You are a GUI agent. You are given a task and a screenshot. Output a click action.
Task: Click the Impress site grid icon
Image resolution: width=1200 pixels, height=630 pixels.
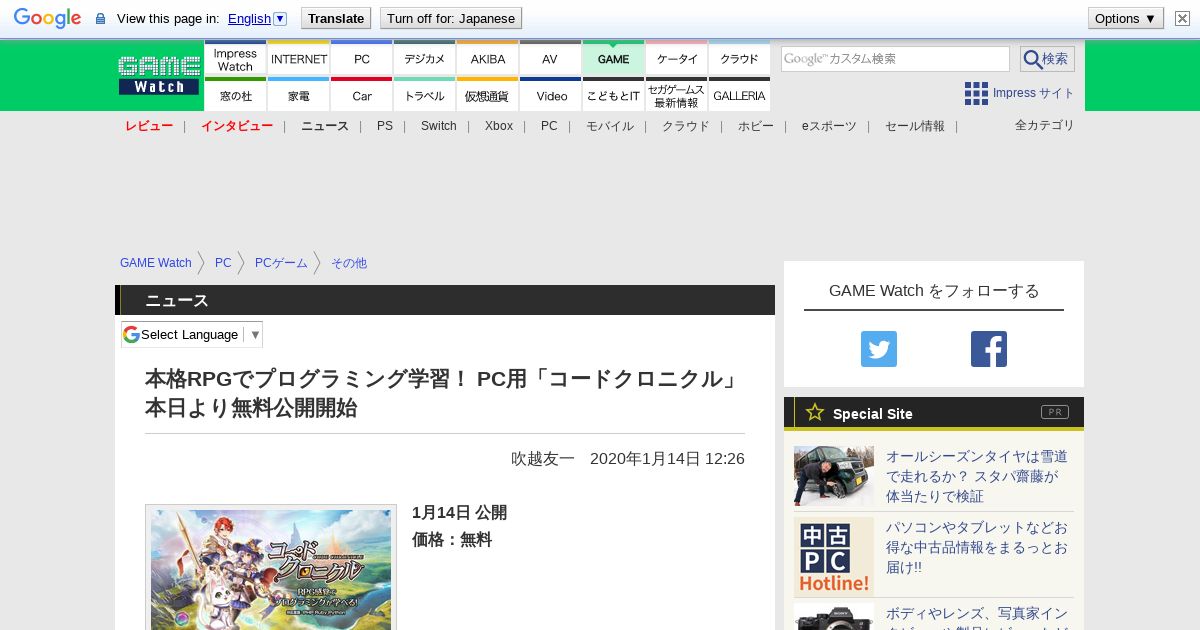[976, 93]
